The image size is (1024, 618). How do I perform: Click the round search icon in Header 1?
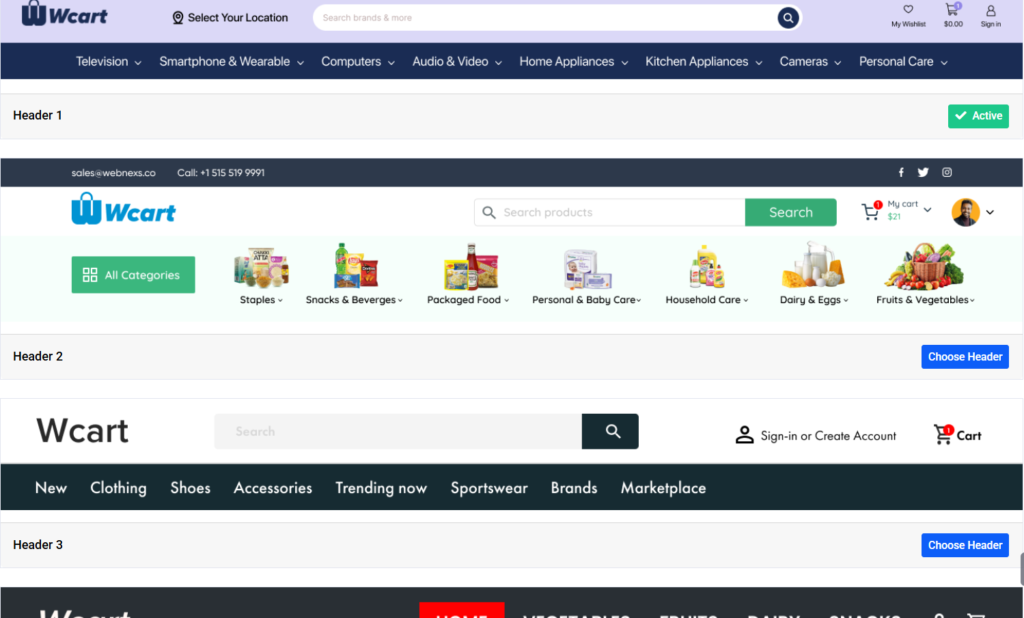[x=788, y=18]
